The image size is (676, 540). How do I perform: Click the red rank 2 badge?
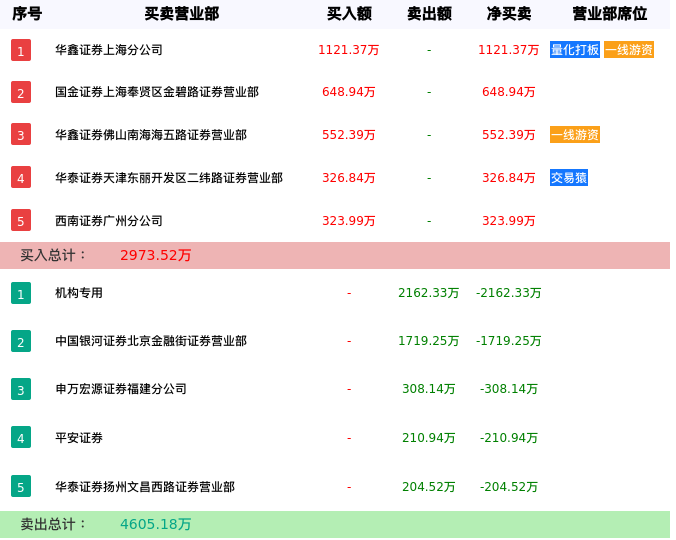coord(21,92)
